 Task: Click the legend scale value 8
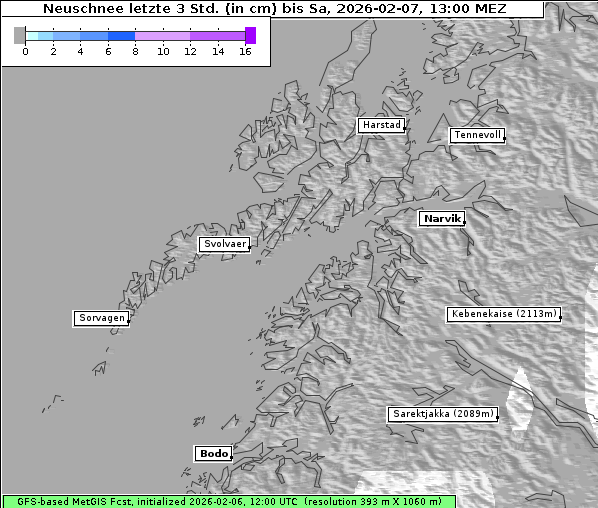coord(135,51)
